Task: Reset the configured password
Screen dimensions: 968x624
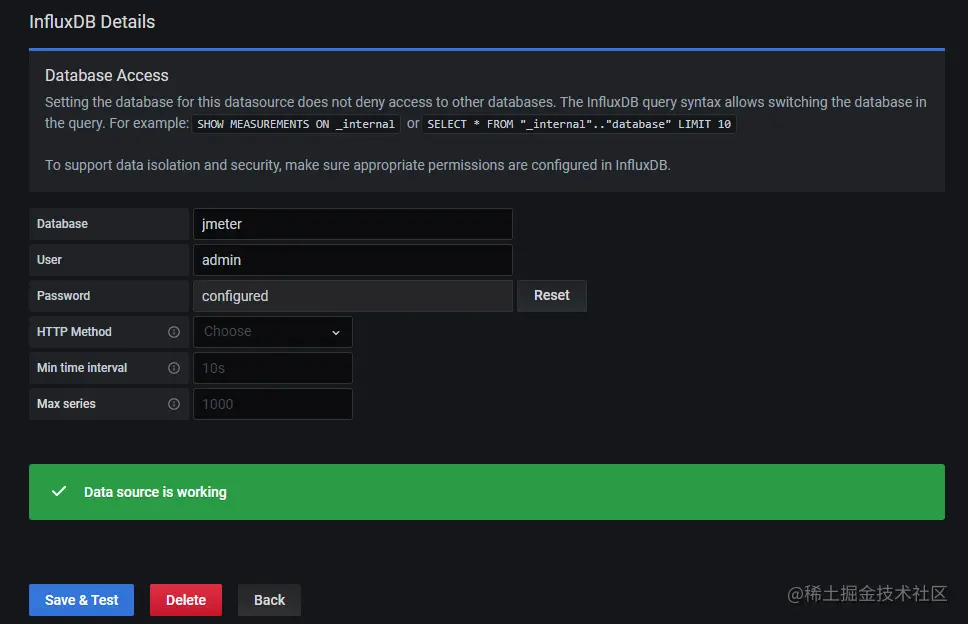Action: point(552,296)
